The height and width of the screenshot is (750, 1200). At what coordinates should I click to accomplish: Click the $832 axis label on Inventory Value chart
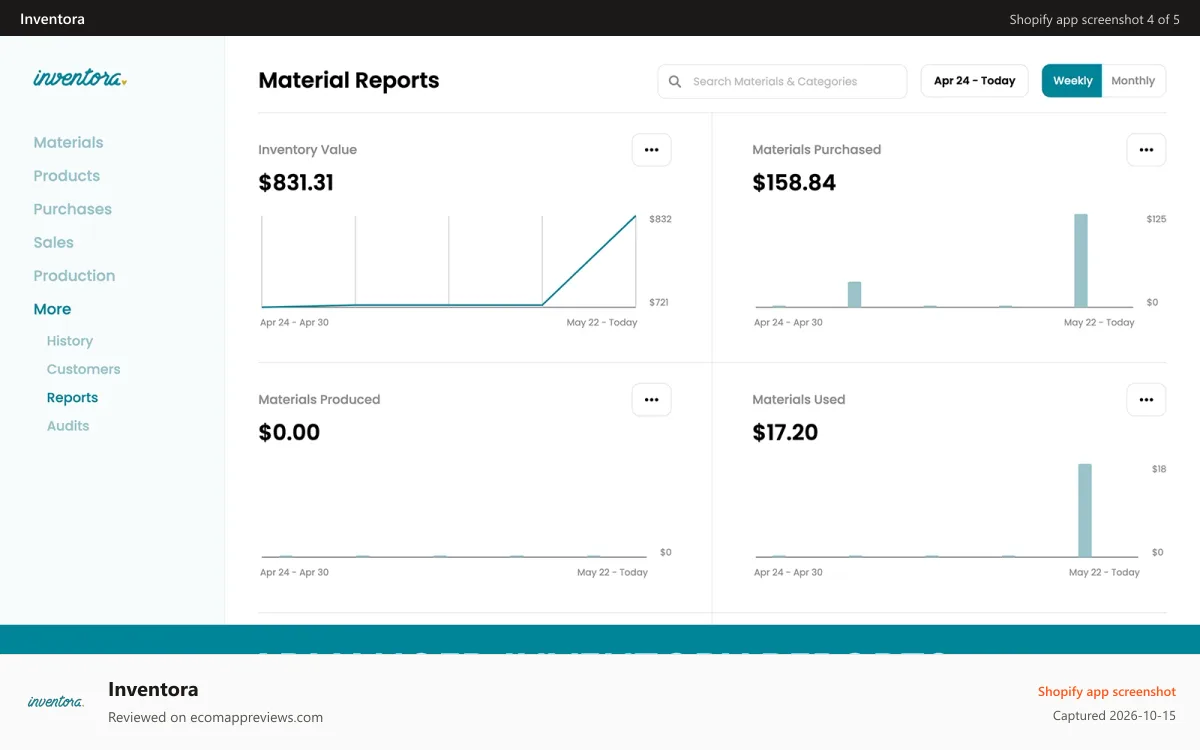[x=660, y=219]
